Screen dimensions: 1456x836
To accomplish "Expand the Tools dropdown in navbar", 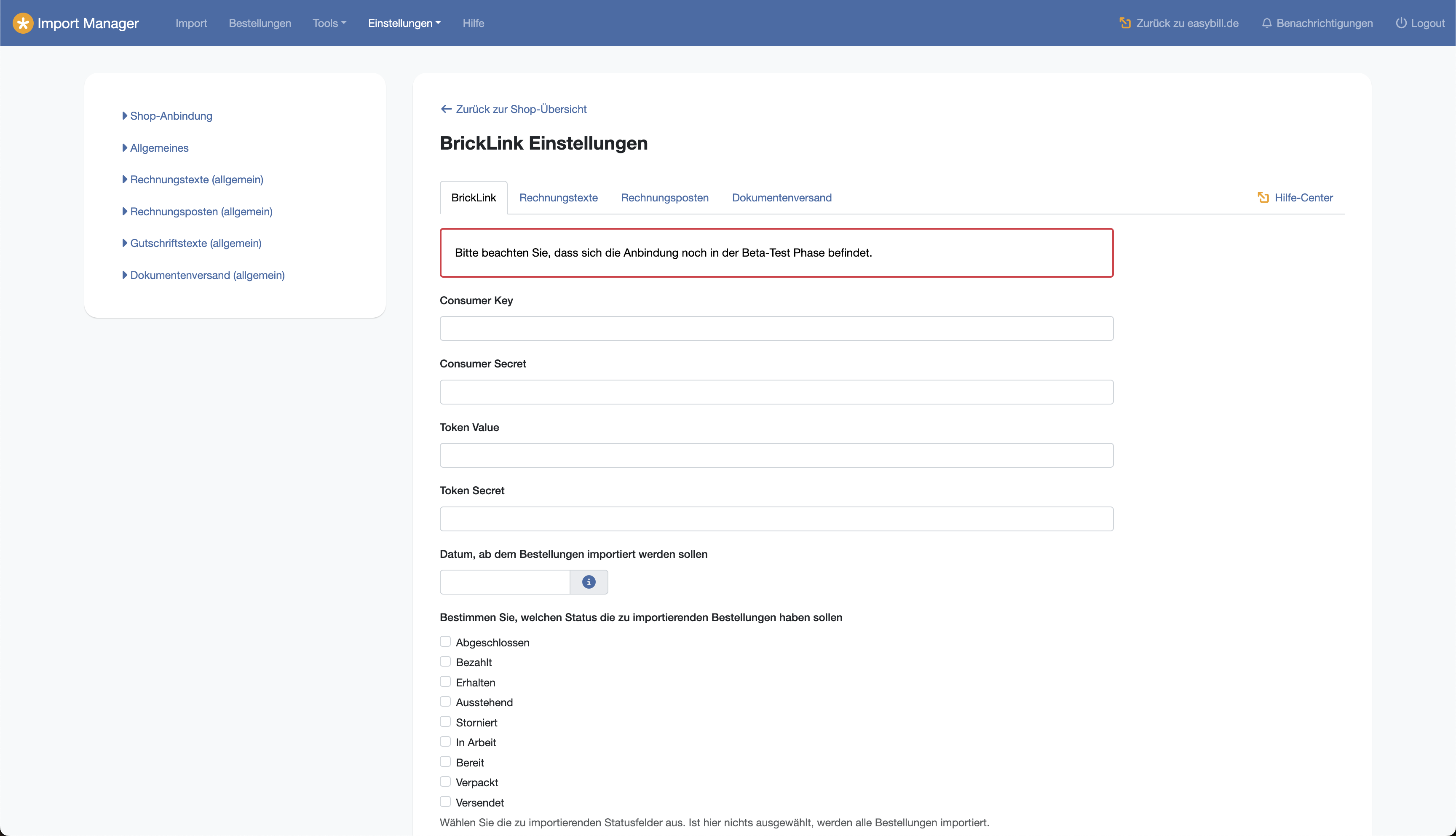I will pyautogui.click(x=329, y=23).
